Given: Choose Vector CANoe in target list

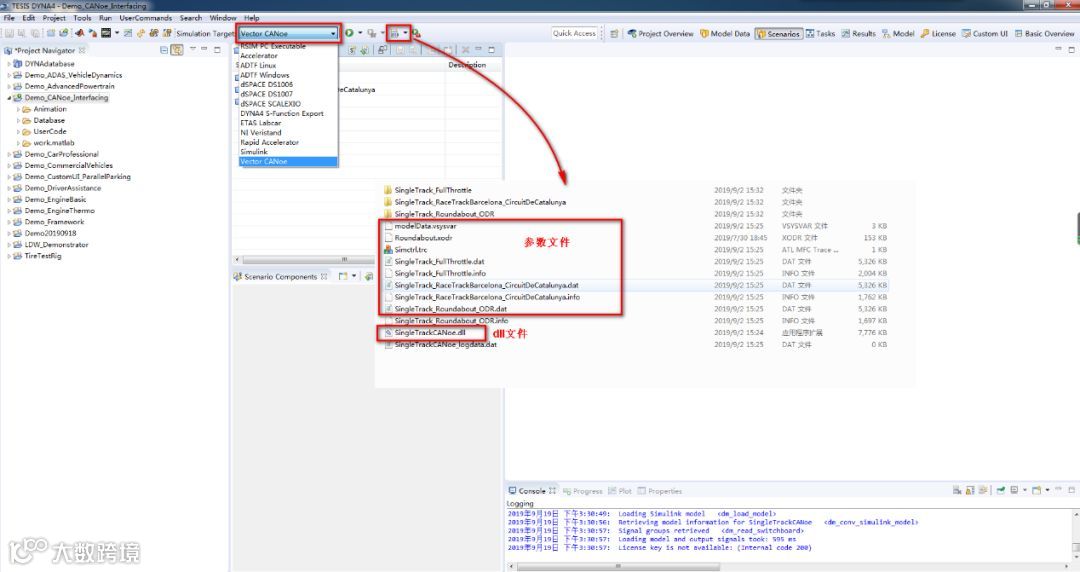Looking at the screenshot, I should (x=288, y=161).
